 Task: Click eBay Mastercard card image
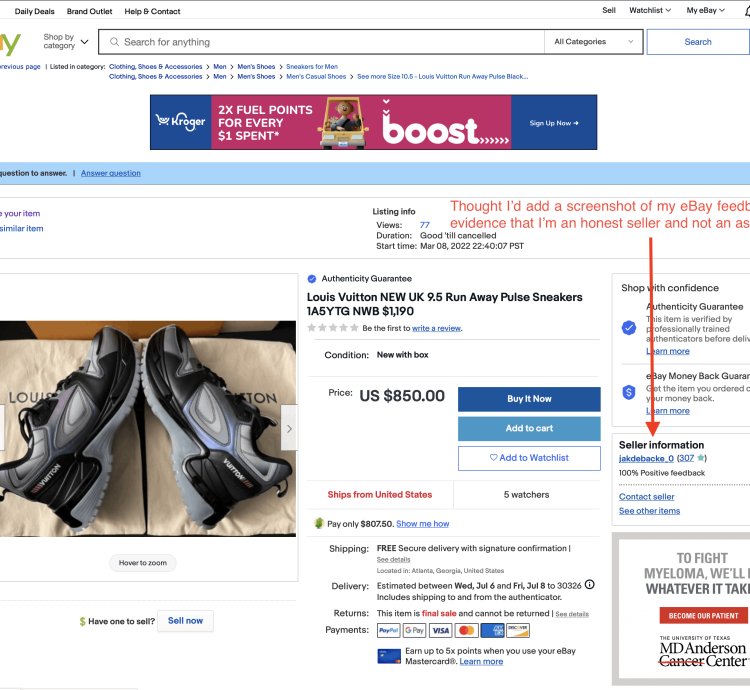click(x=389, y=656)
